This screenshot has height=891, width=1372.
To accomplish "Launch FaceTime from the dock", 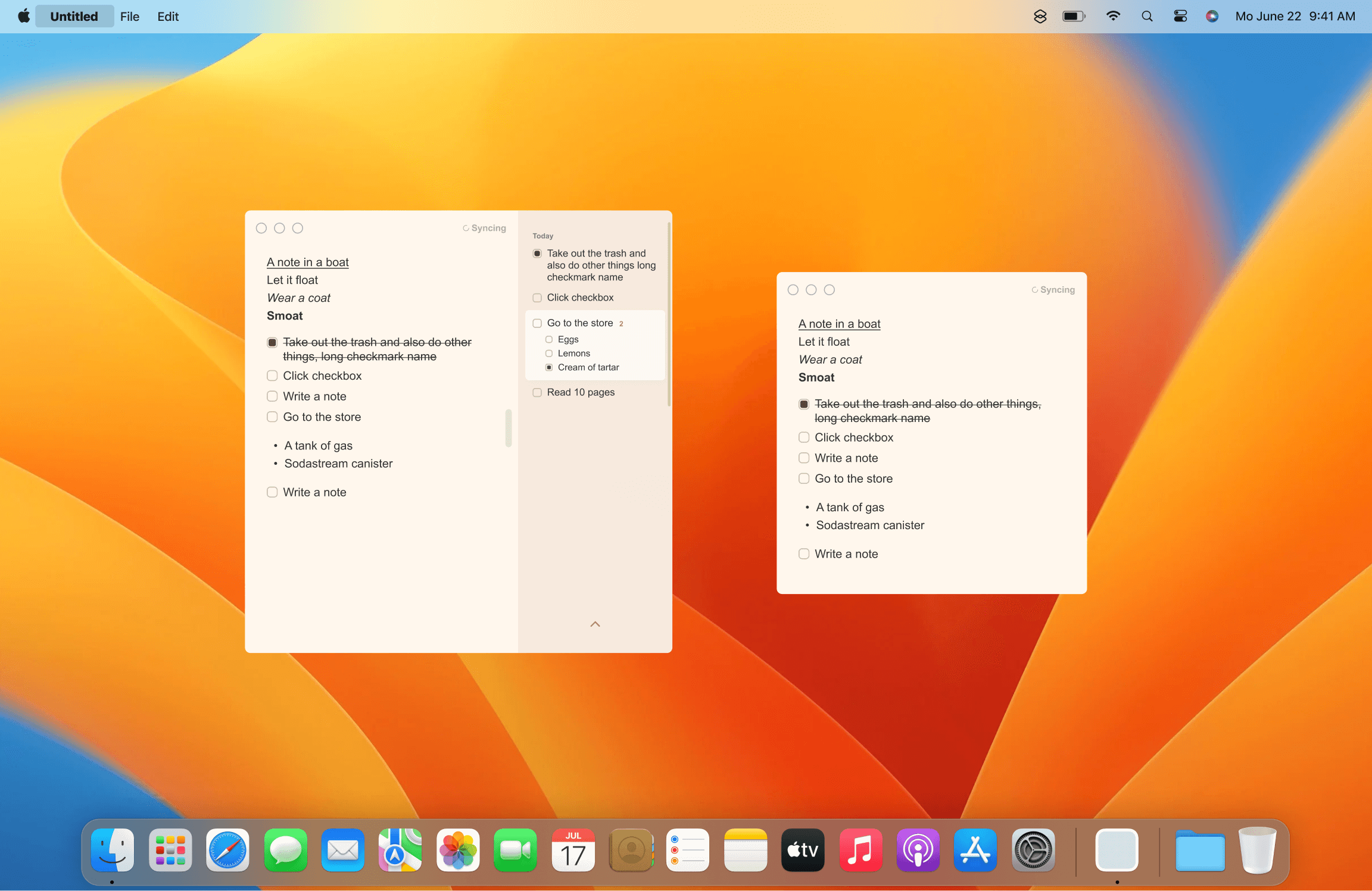I will click(x=515, y=850).
